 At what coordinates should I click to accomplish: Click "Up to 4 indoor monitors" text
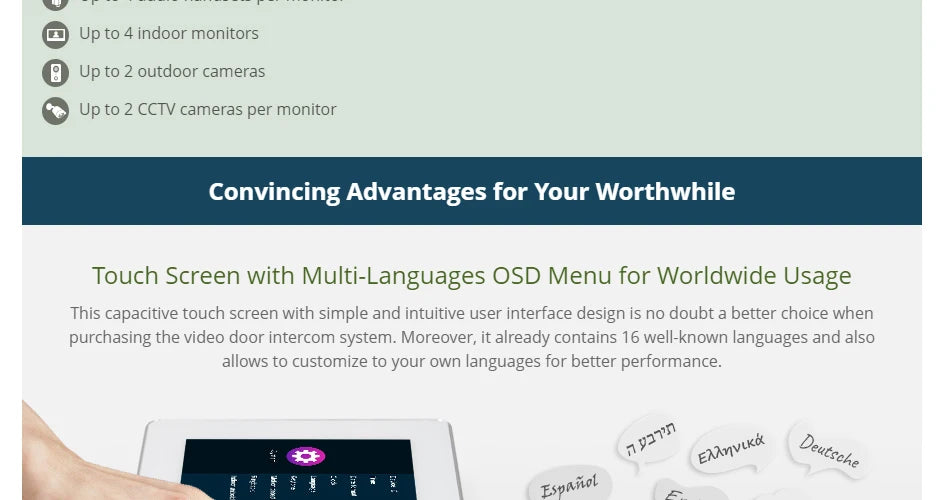169,33
